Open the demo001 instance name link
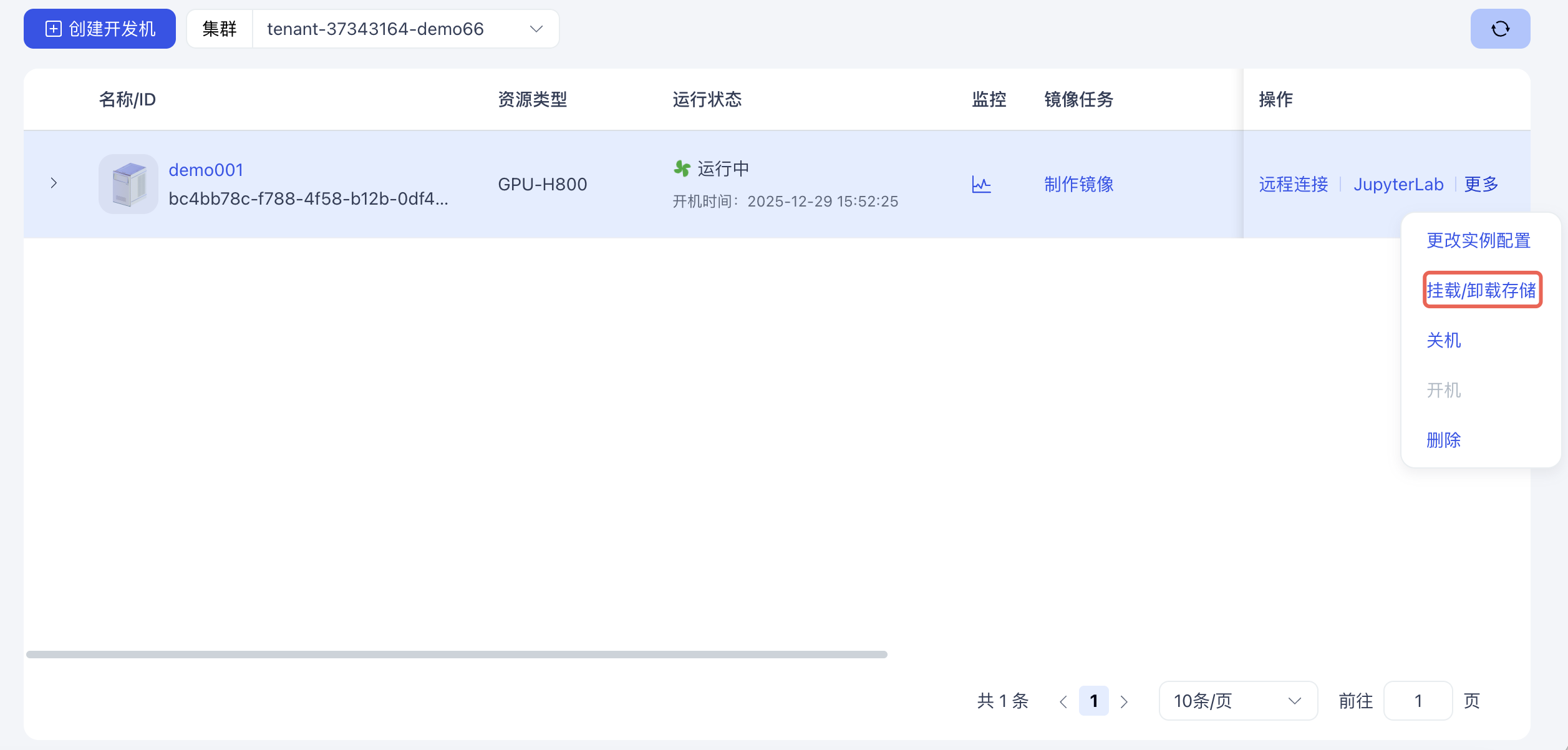The height and width of the screenshot is (750, 1568). coord(206,170)
